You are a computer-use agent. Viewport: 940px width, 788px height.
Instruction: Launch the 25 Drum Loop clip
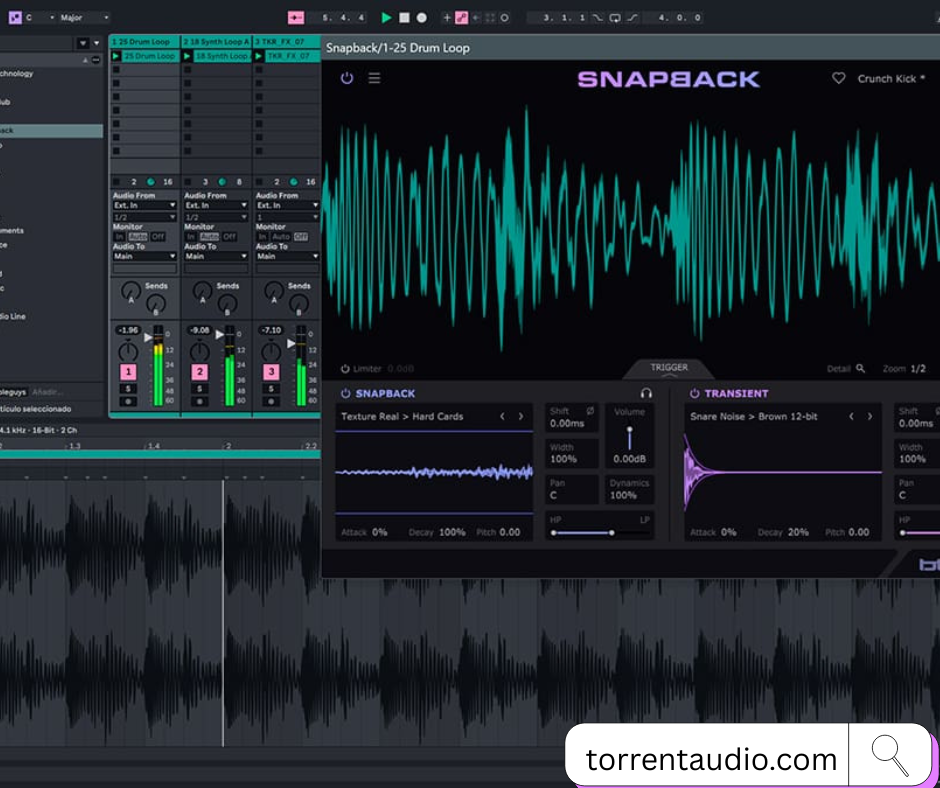click(x=117, y=56)
